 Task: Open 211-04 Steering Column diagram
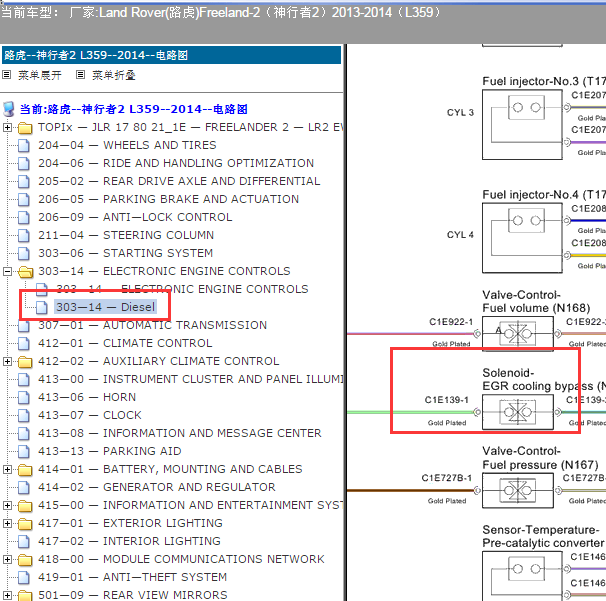pyautogui.click(x=126, y=235)
